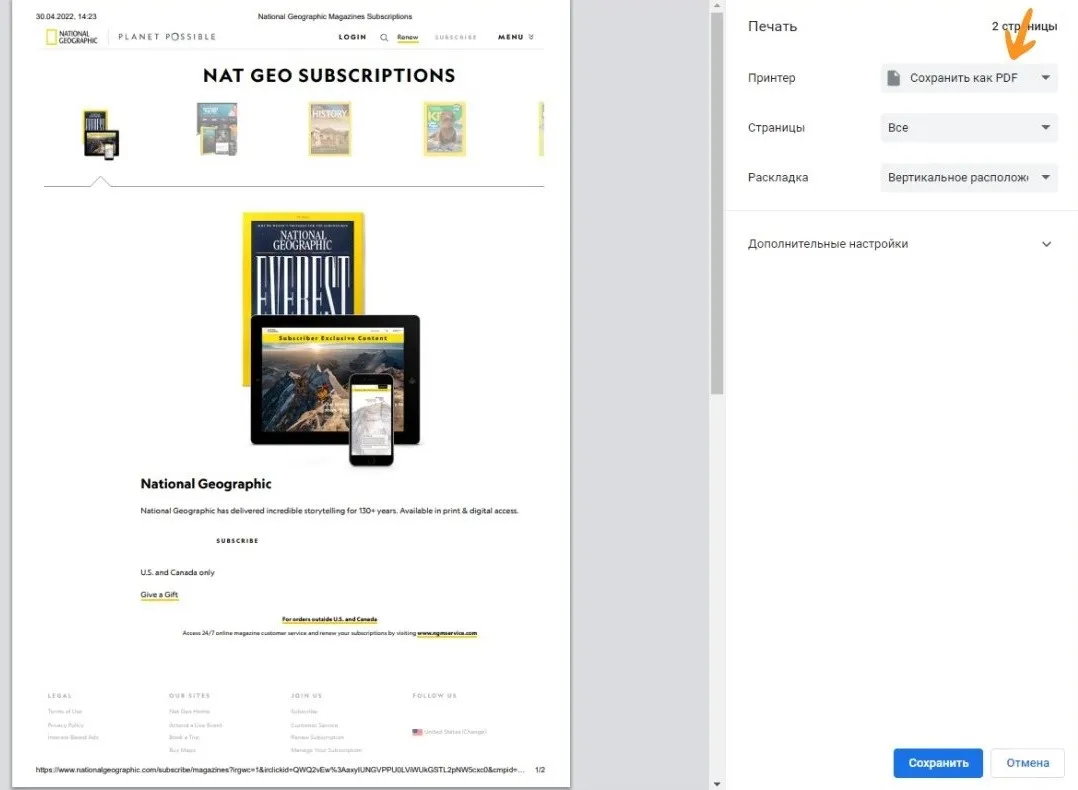Click the vertical preview scrollbar thumb
The height and width of the screenshot is (790, 1078).
717,203
